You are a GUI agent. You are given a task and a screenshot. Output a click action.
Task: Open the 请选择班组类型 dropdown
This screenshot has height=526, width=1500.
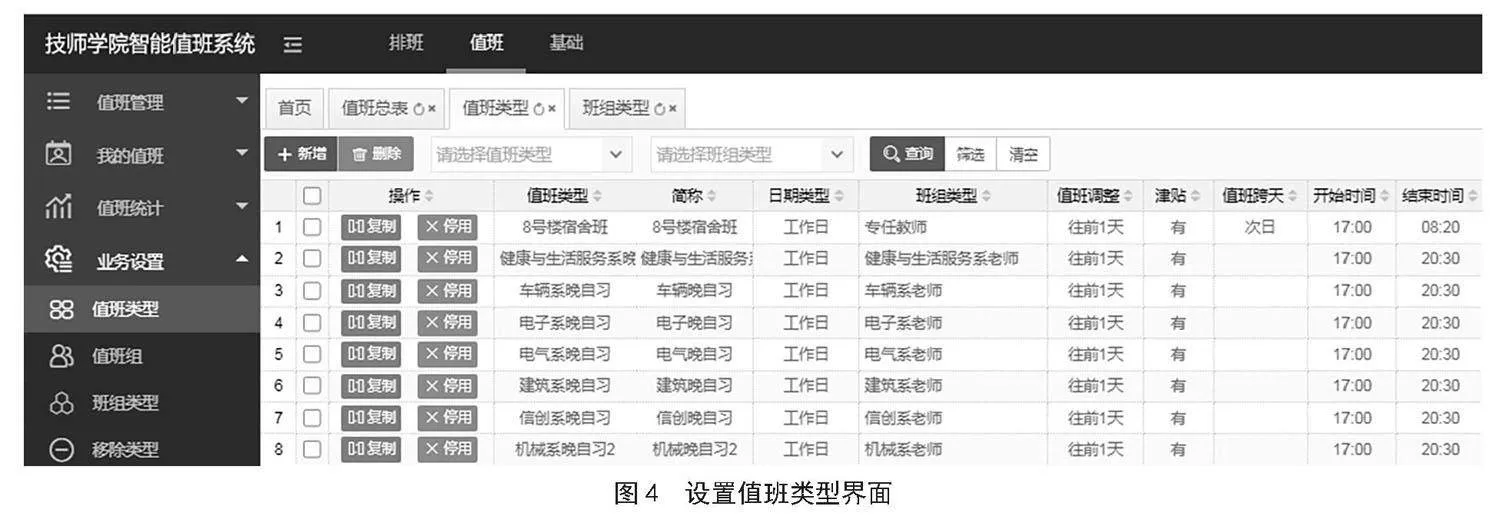[751, 155]
